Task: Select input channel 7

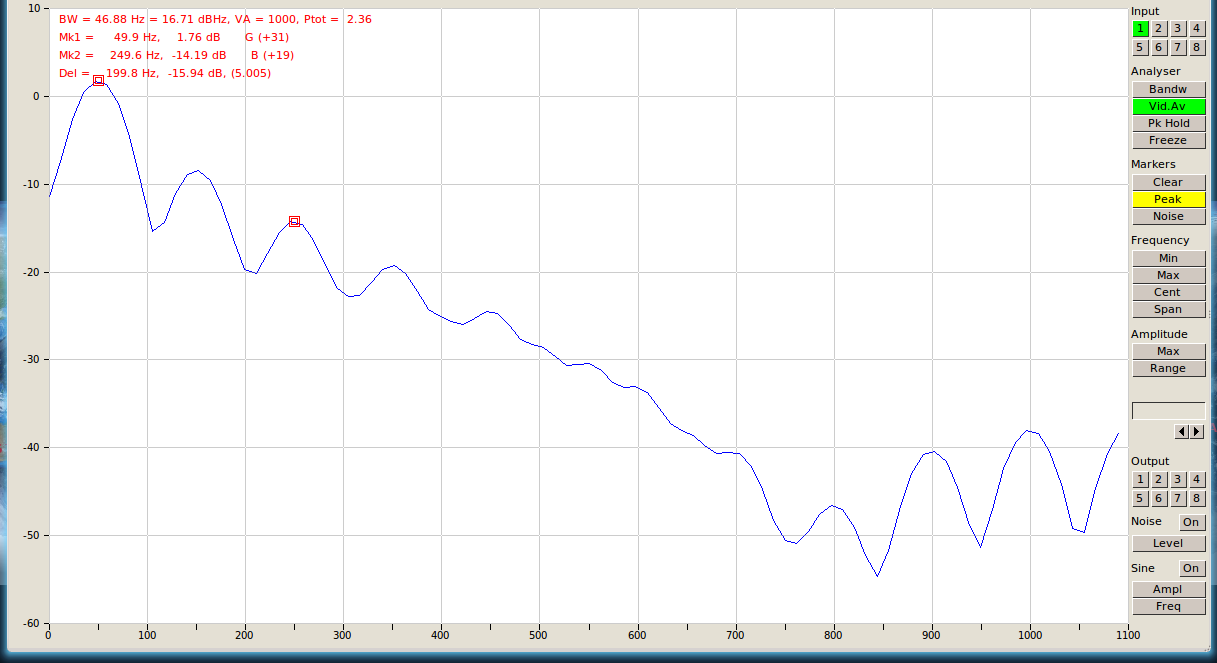Action: pyautogui.click(x=1178, y=48)
